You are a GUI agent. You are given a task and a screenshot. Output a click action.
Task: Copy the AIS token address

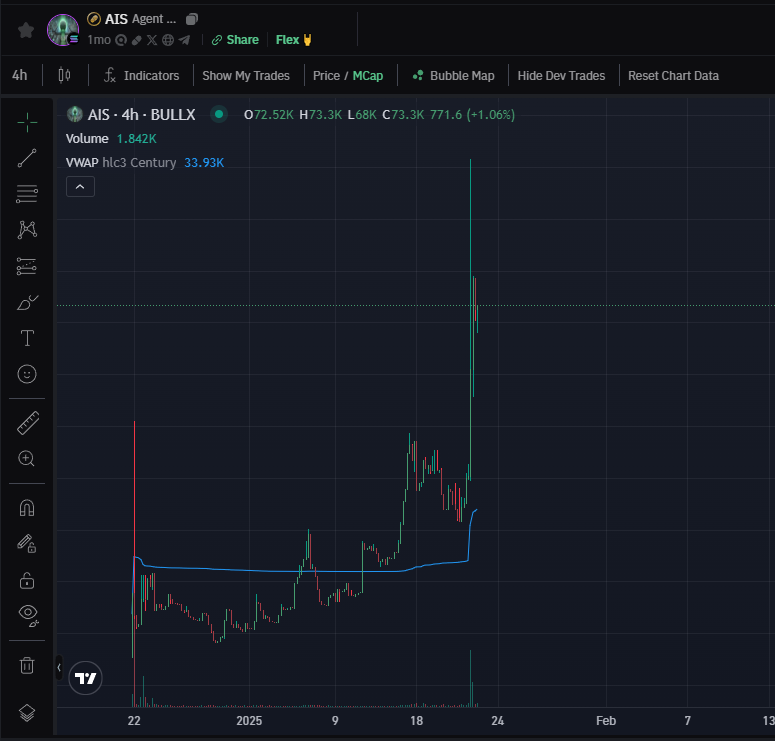[192, 19]
